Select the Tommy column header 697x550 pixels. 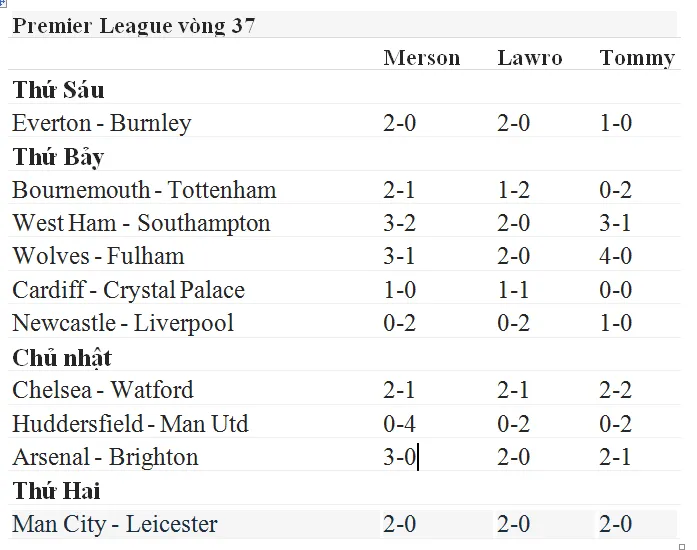(x=637, y=58)
